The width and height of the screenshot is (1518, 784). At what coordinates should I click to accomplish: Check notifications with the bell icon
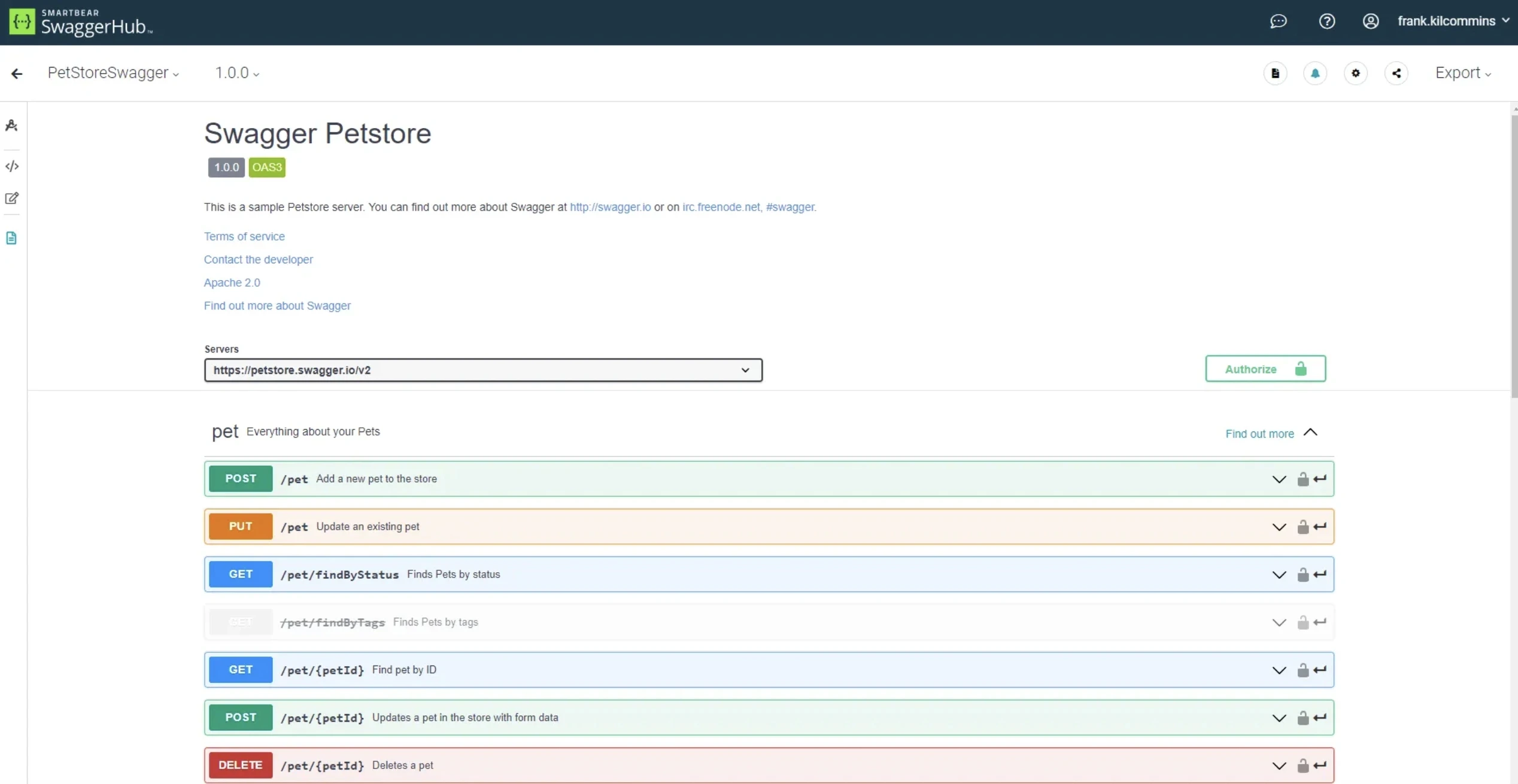(x=1316, y=72)
